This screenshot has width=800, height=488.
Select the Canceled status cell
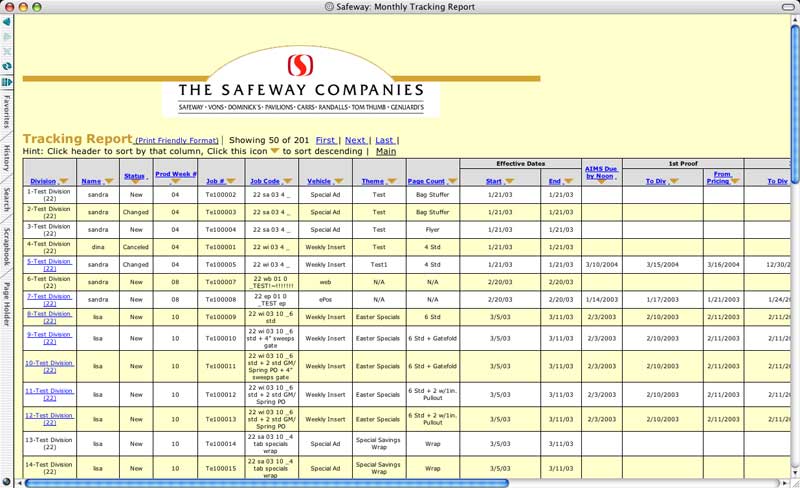pos(136,247)
